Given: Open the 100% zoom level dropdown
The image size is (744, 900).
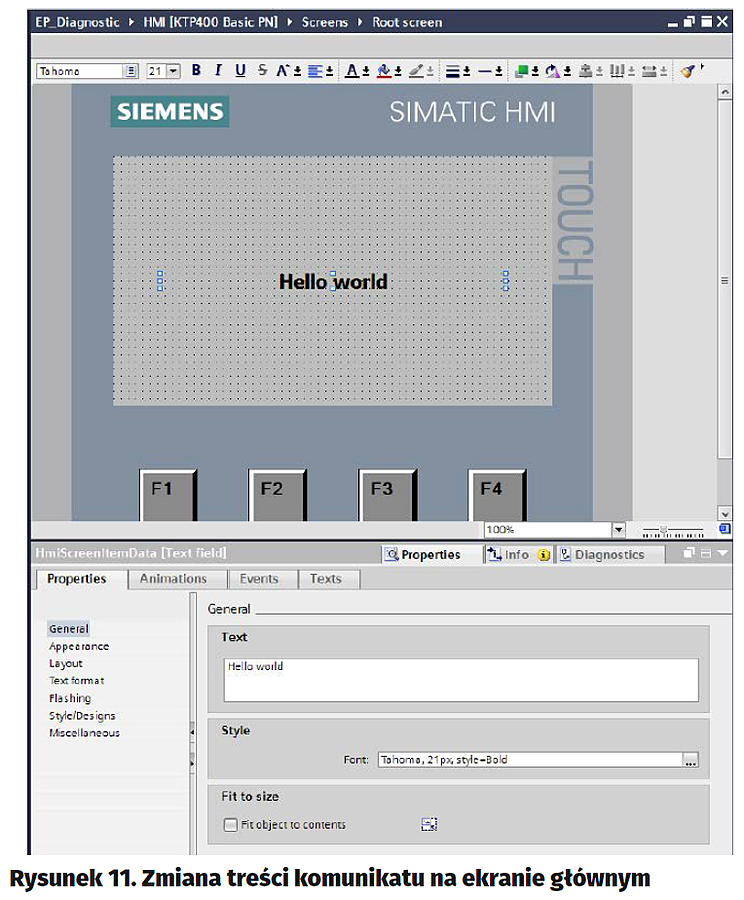Looking at the screenshot, I should click(x=618, y=529).
